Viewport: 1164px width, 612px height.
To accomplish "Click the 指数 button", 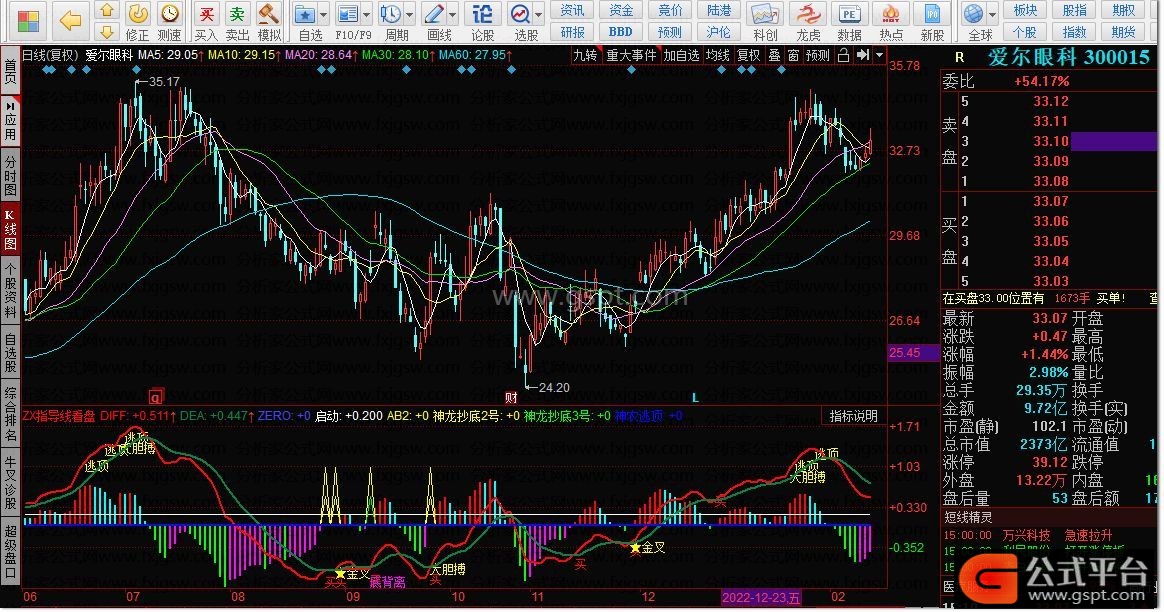I will pyautogui.click(x=1074, y=32).
